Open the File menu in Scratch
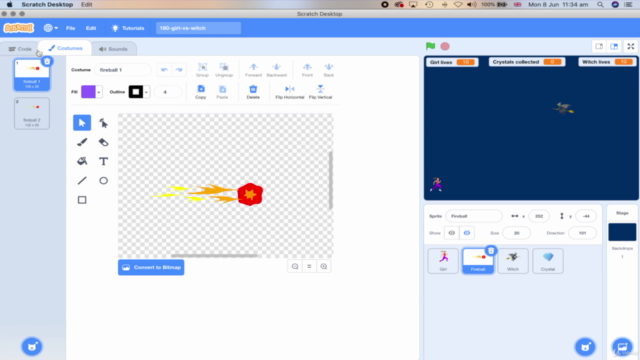Viewport: 640px width, 360px height. click(x=71, y=28)
